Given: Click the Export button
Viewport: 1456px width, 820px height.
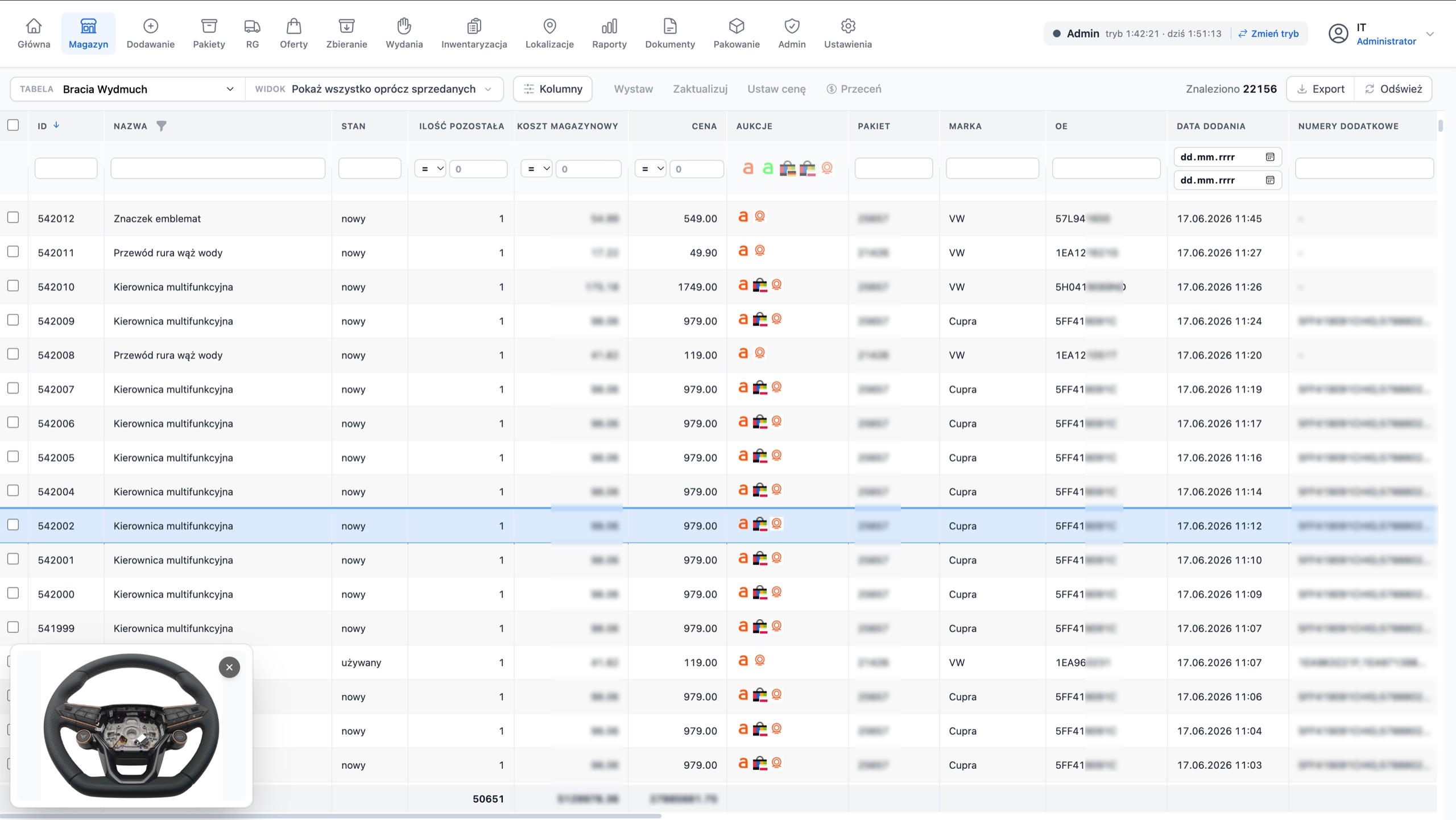Looking at the screenshot, I should click(1320, 89).
